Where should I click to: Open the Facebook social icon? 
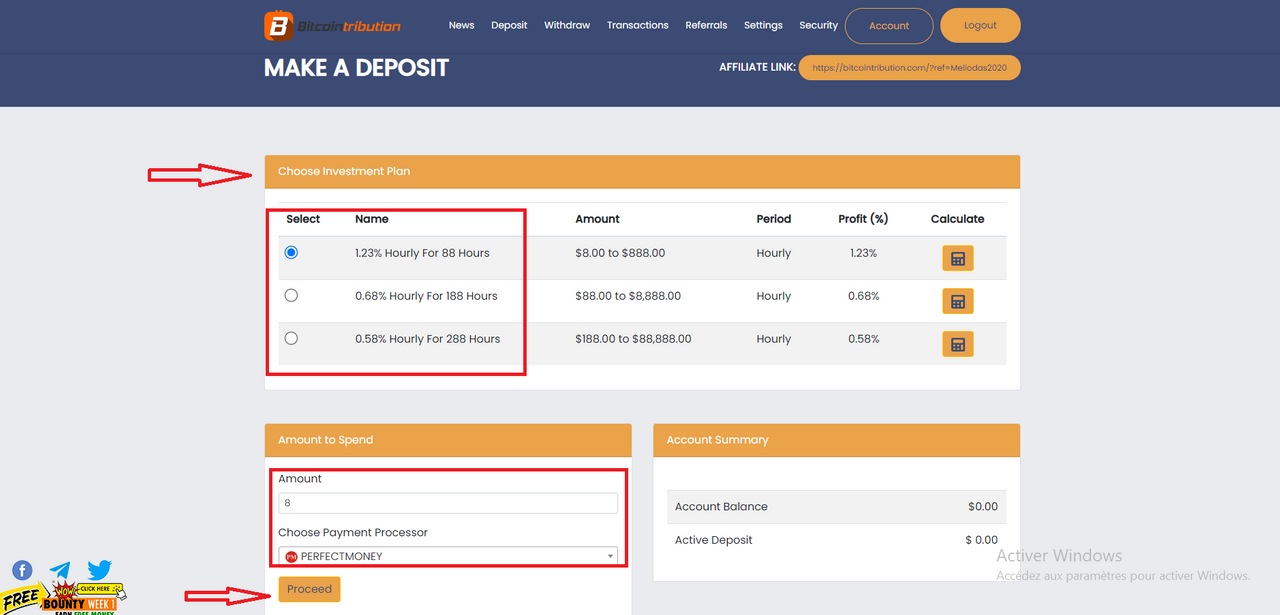click(22, 571)
